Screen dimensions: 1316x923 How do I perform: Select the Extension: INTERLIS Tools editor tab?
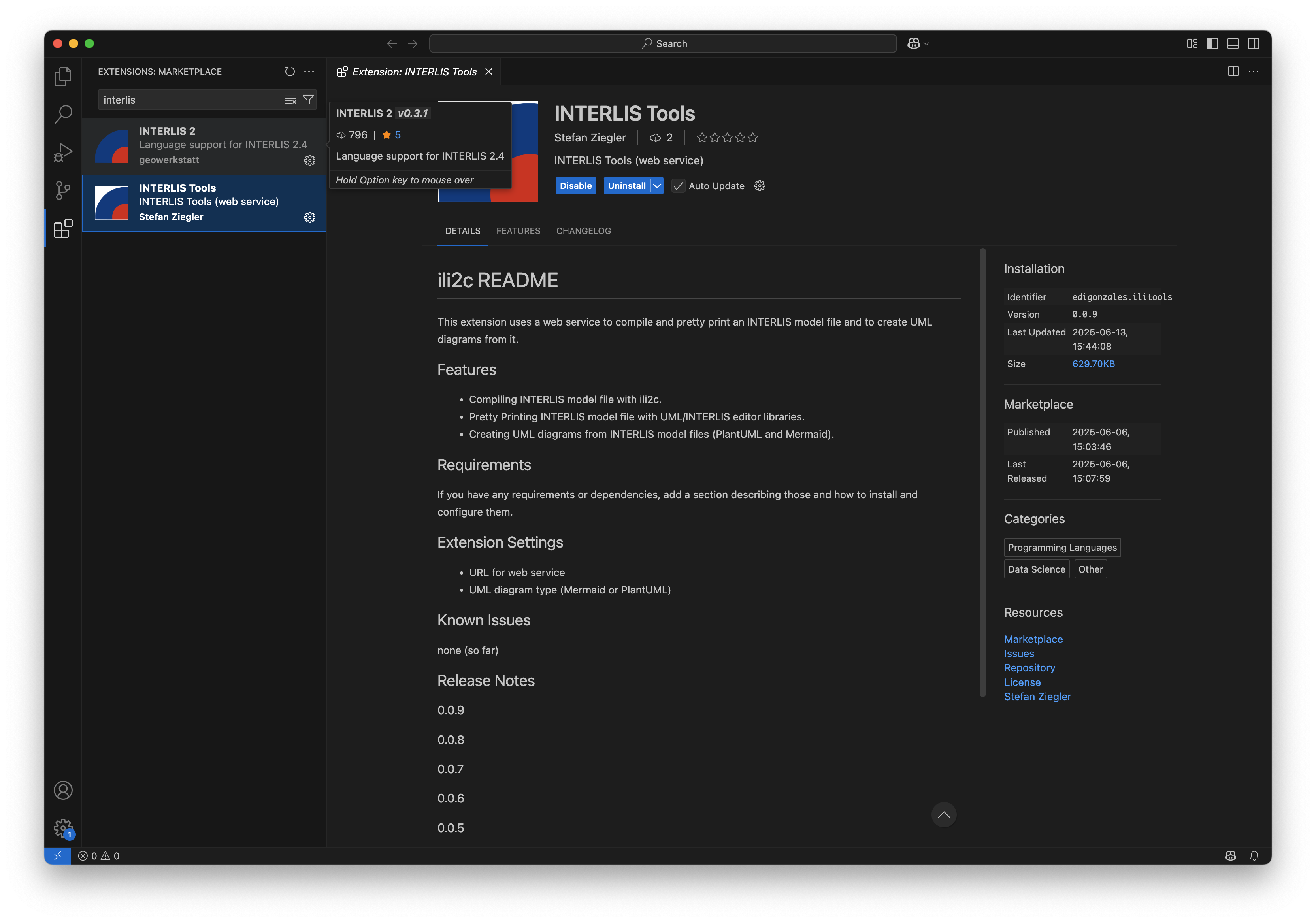tap(413, 72)
